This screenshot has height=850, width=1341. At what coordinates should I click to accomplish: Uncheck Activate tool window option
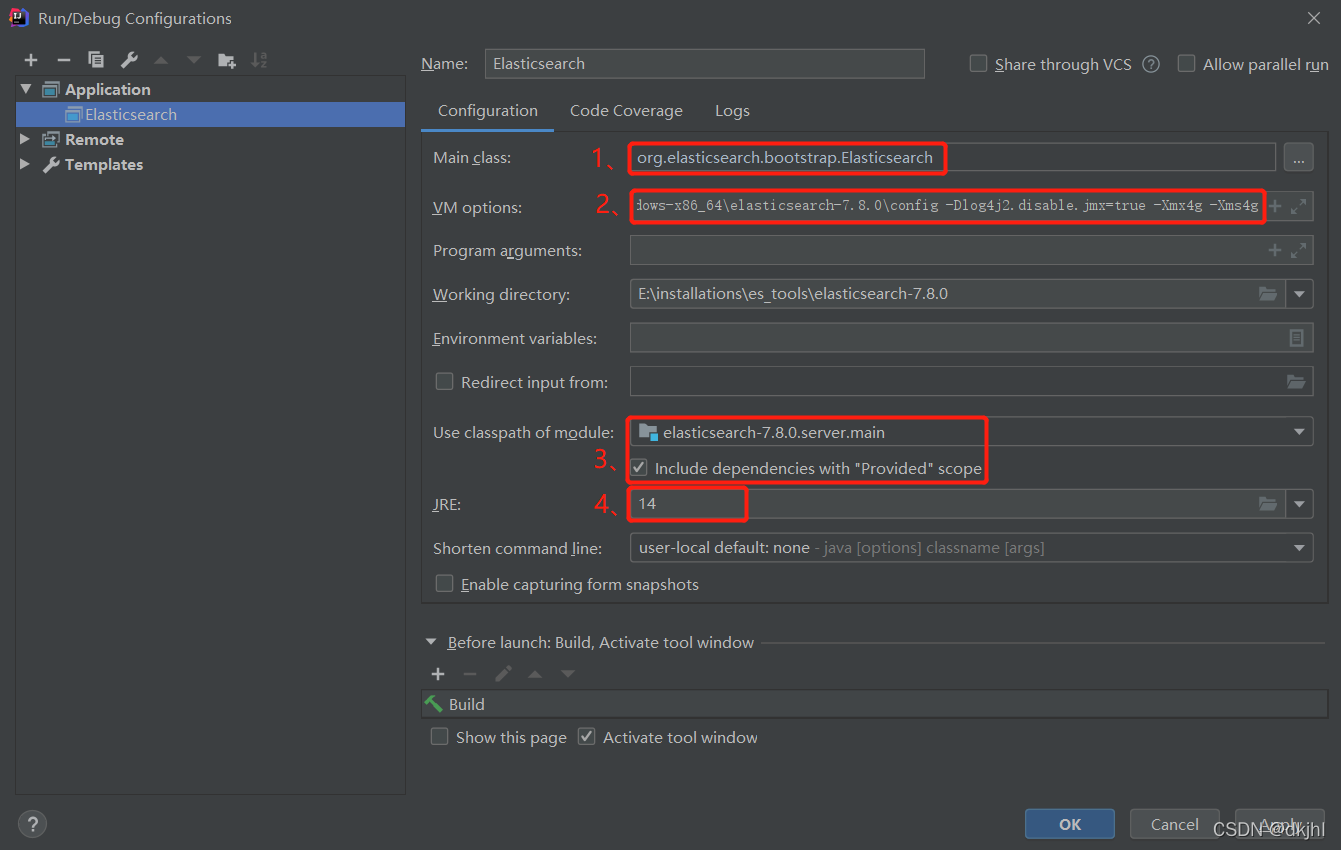point(587,737)
